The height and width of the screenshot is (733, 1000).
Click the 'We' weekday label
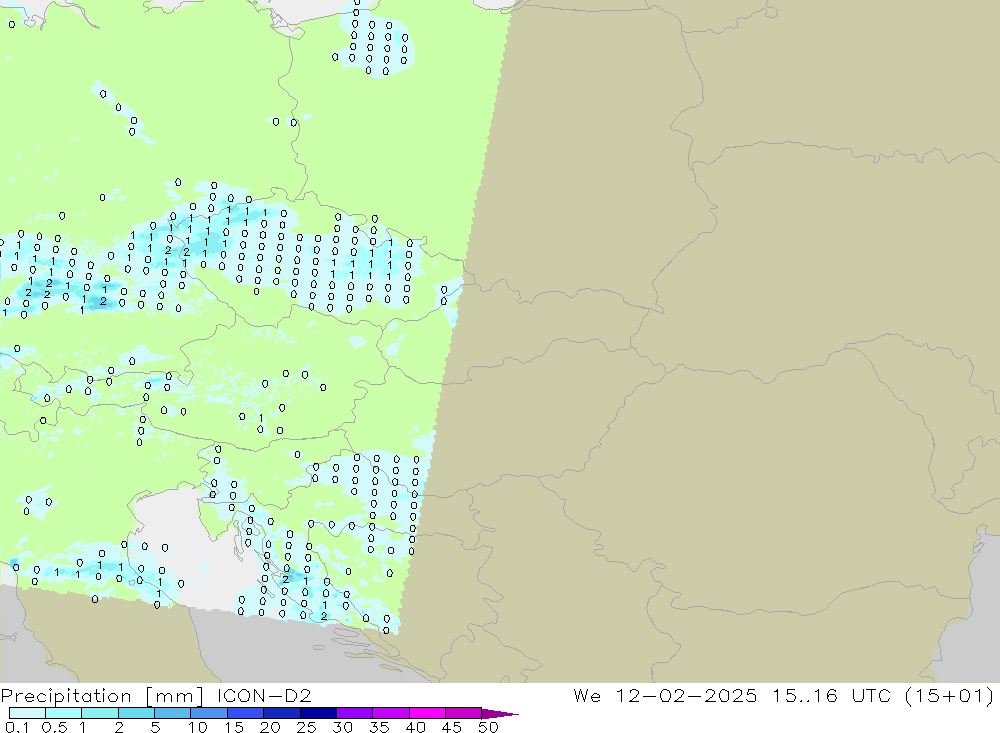click(x=587, y=695)
